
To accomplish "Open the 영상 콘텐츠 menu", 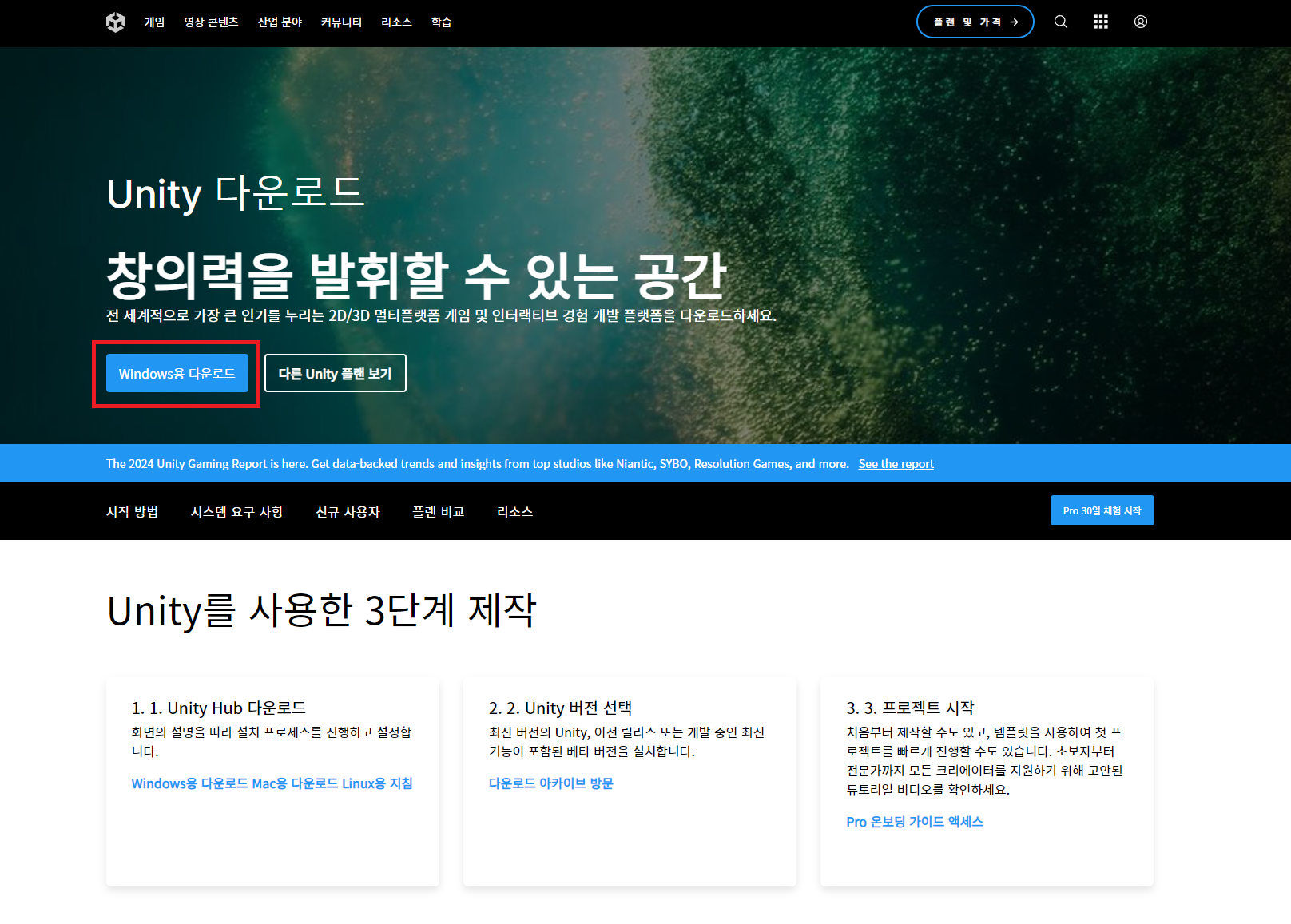I will tap(211, 22).
